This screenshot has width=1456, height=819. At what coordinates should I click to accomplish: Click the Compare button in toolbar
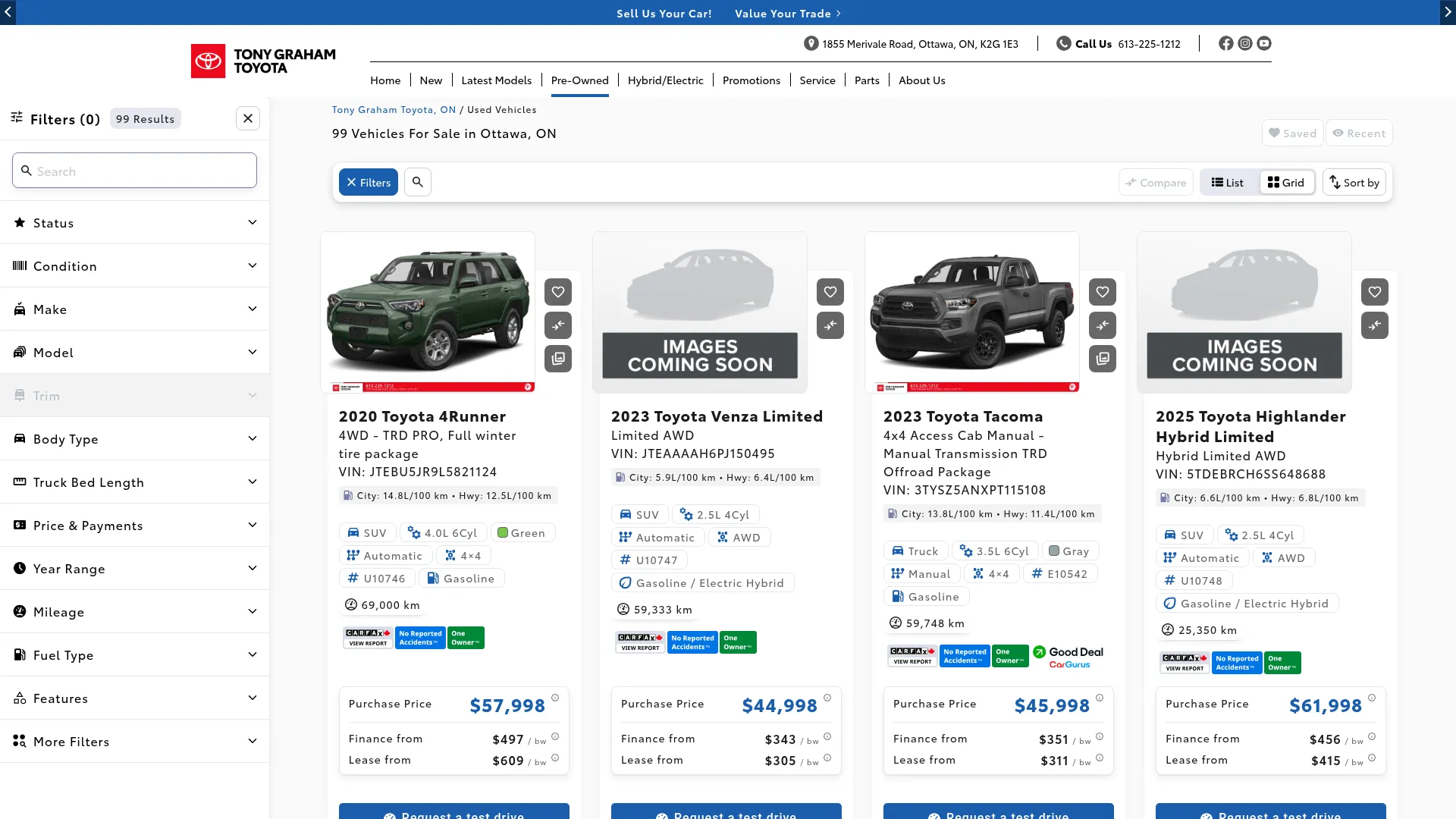(x=1156, y=183)
